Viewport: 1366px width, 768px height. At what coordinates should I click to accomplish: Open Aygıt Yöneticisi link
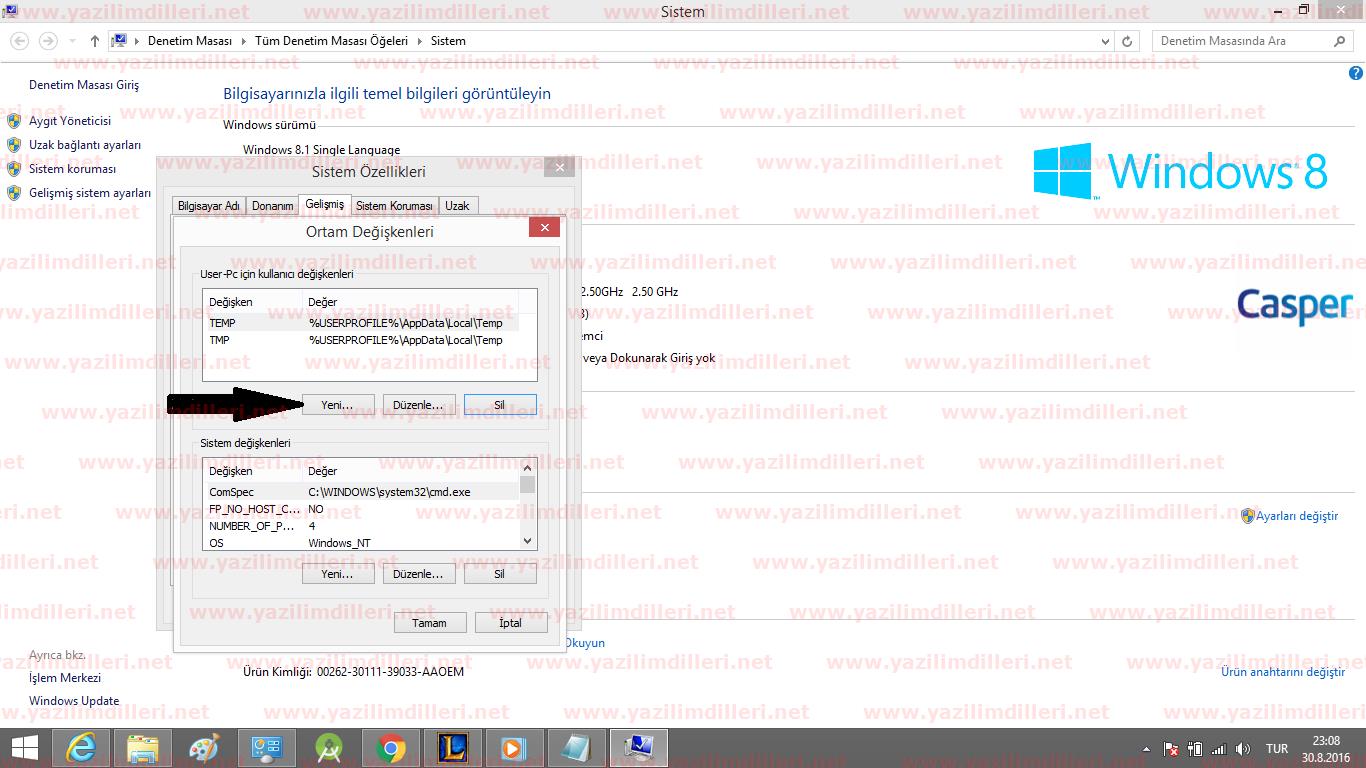[70, 121]
